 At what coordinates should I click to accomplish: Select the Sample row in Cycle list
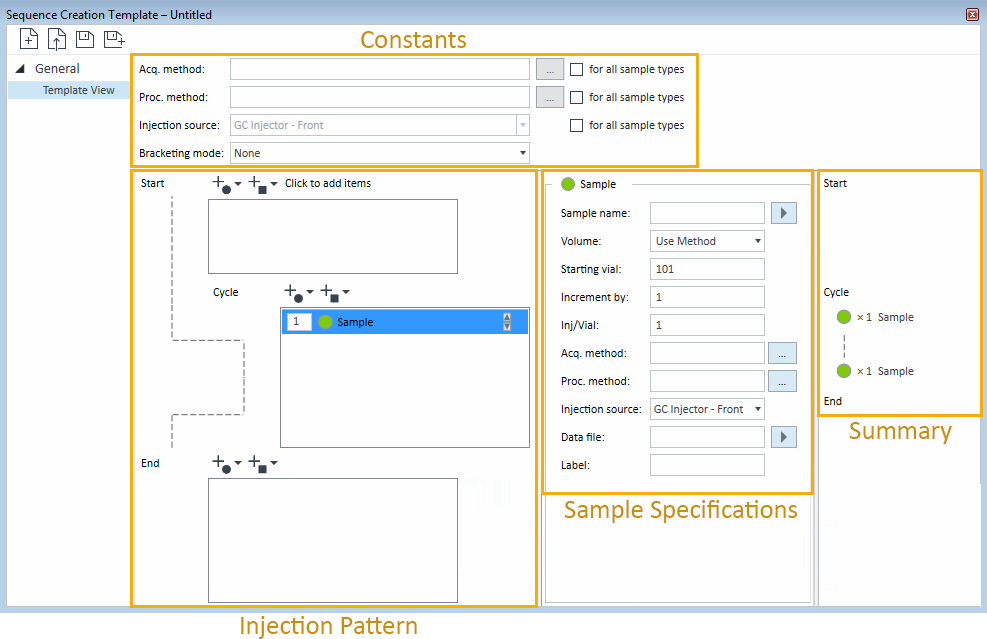(405, 322)
